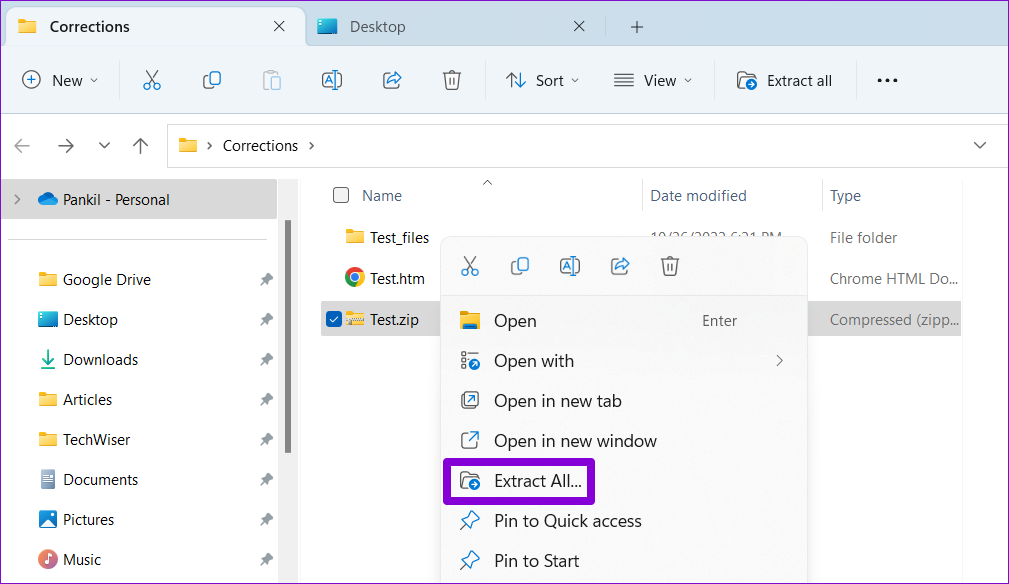Sort by Date modified column
Image resolution: width=1009 pixels, height=584 pixels.
698,196
